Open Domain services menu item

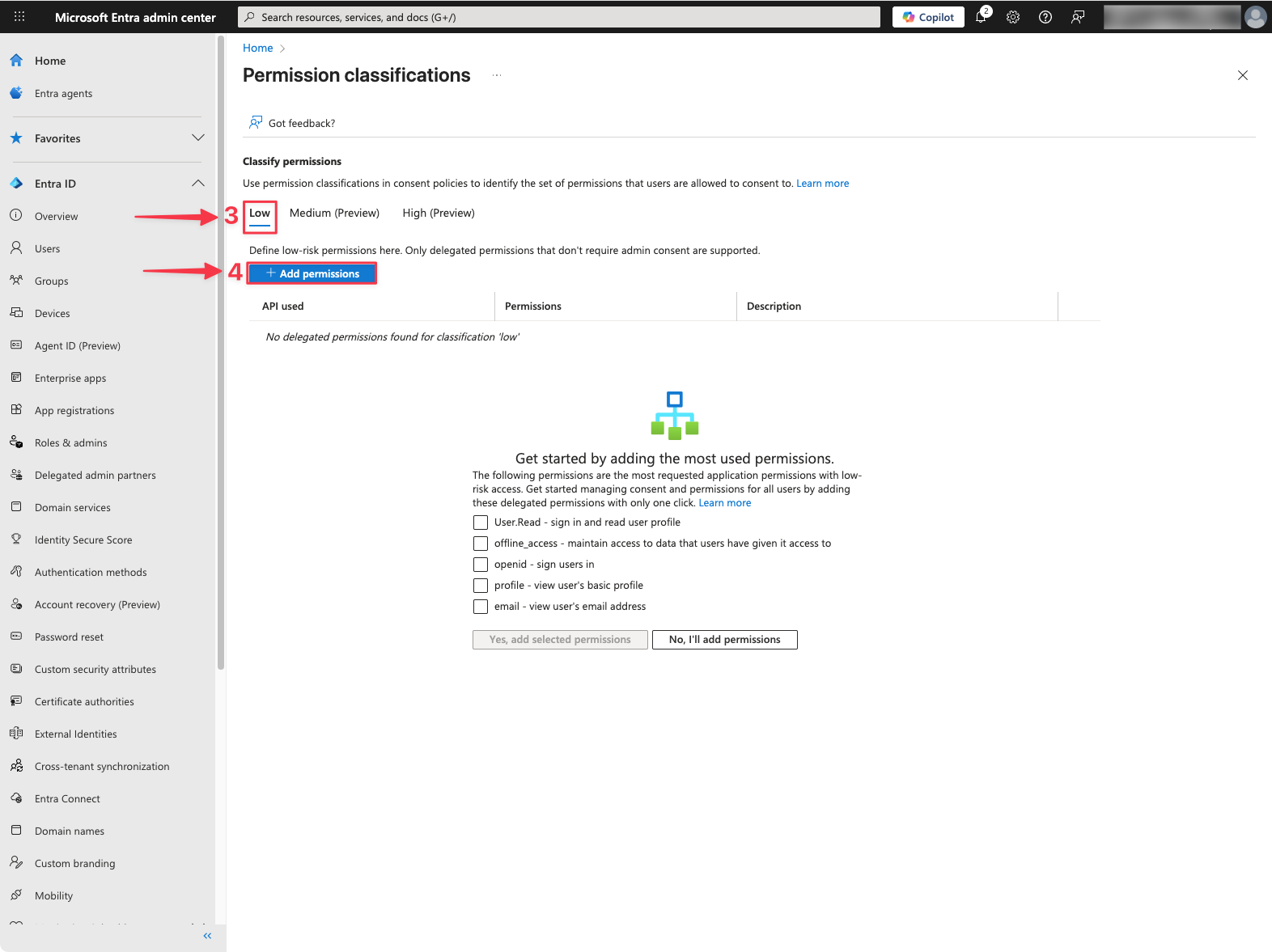73,507
